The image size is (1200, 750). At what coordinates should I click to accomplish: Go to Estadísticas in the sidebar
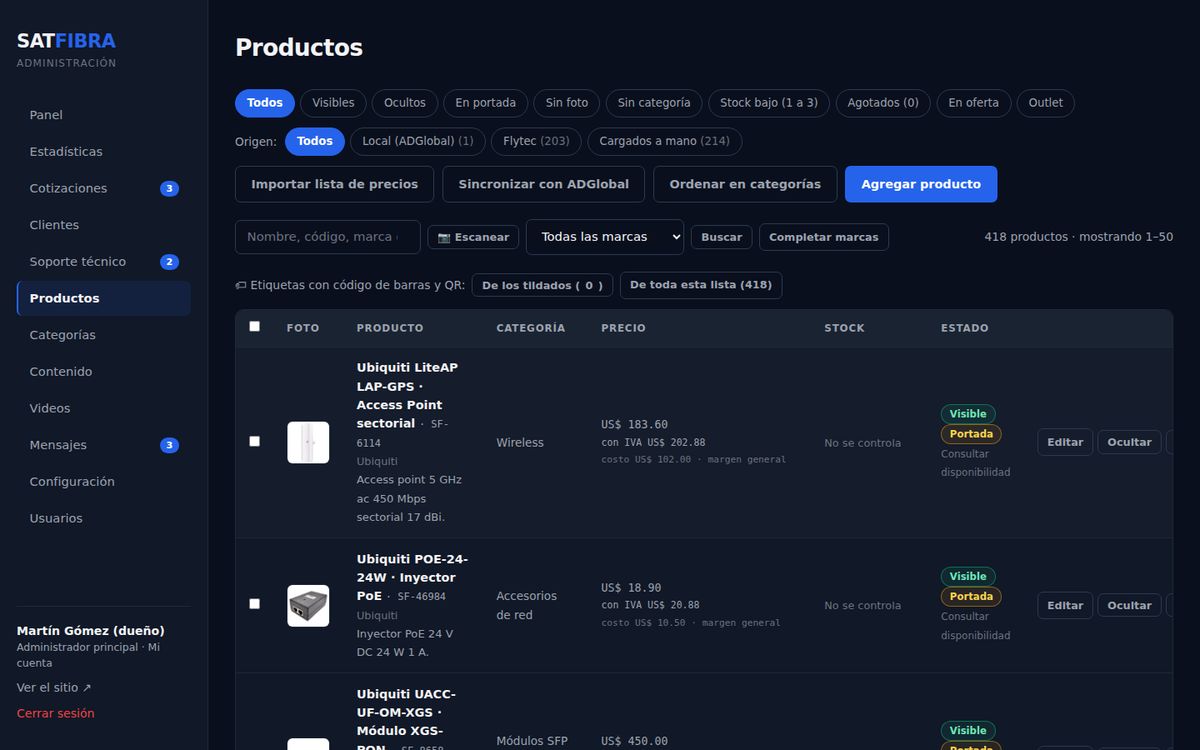103,152
